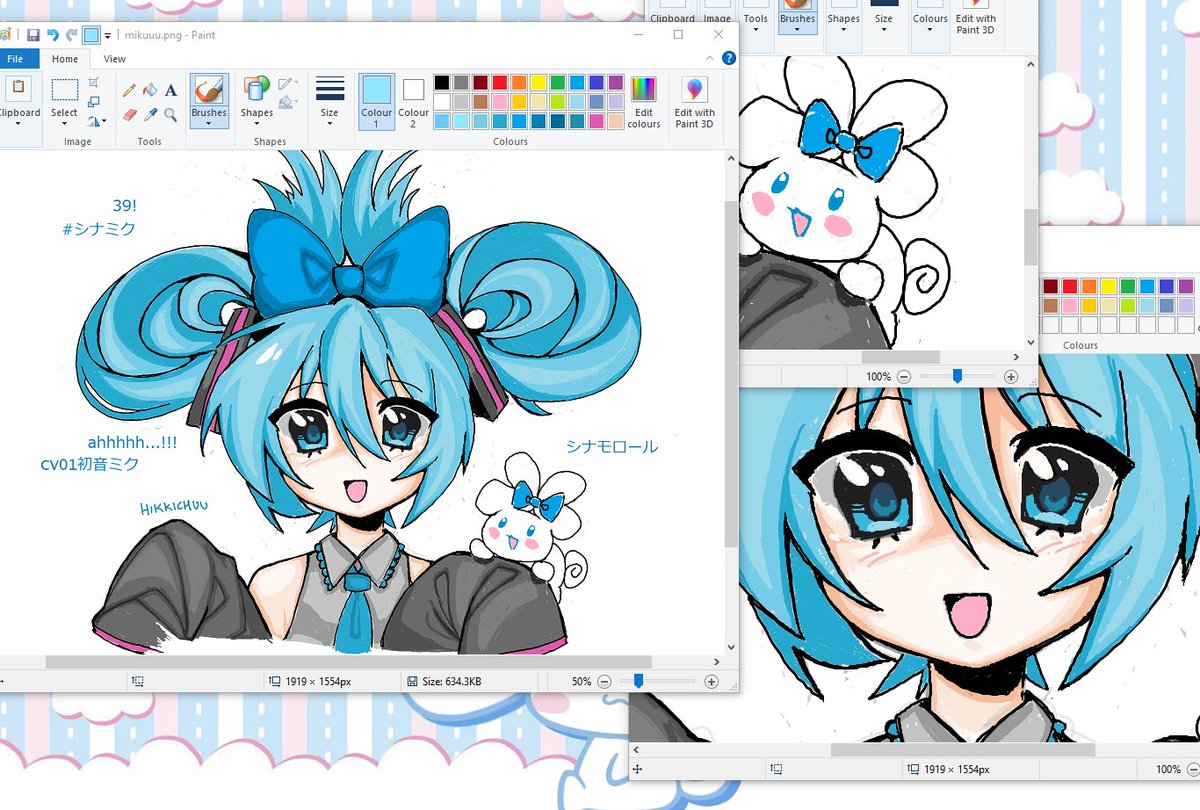This screenshot has height=810, width=1200.
Task: Click 'Size: 634.3KB' in status bar
Action: click(452, 682)
